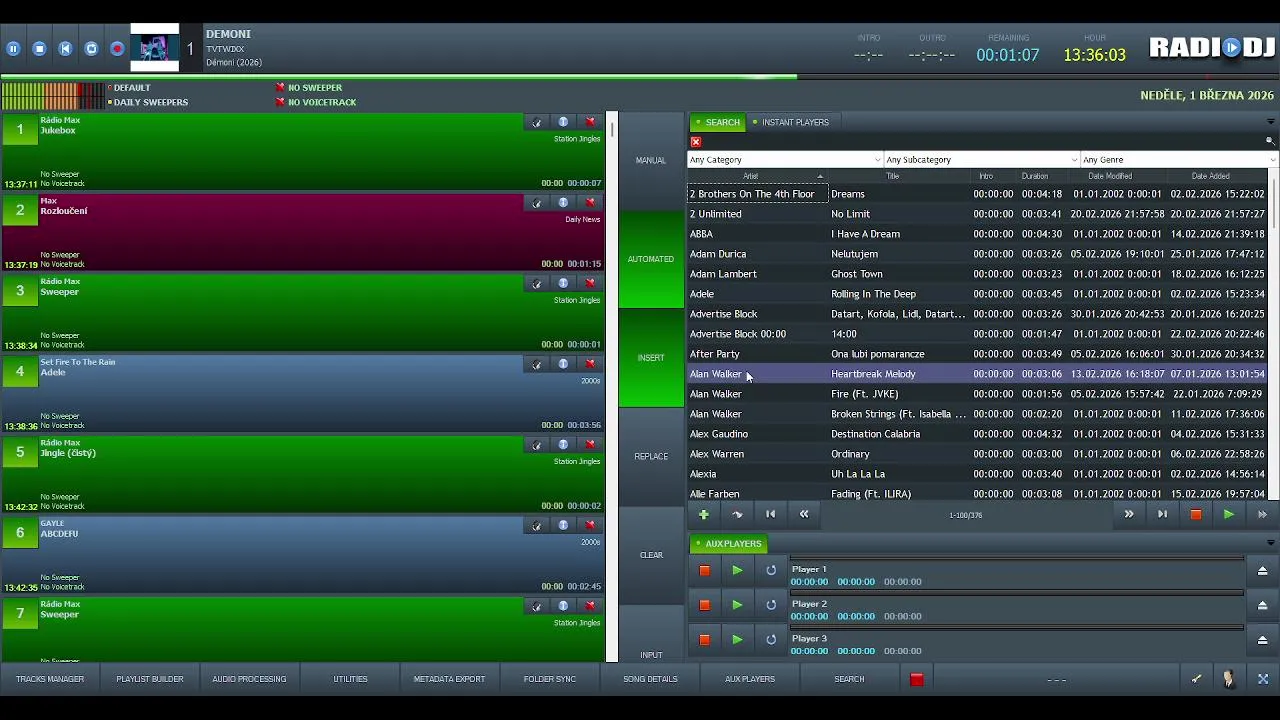Toggle loop icon for Player 2
The image size is (1280, 720).
[771, 605]
